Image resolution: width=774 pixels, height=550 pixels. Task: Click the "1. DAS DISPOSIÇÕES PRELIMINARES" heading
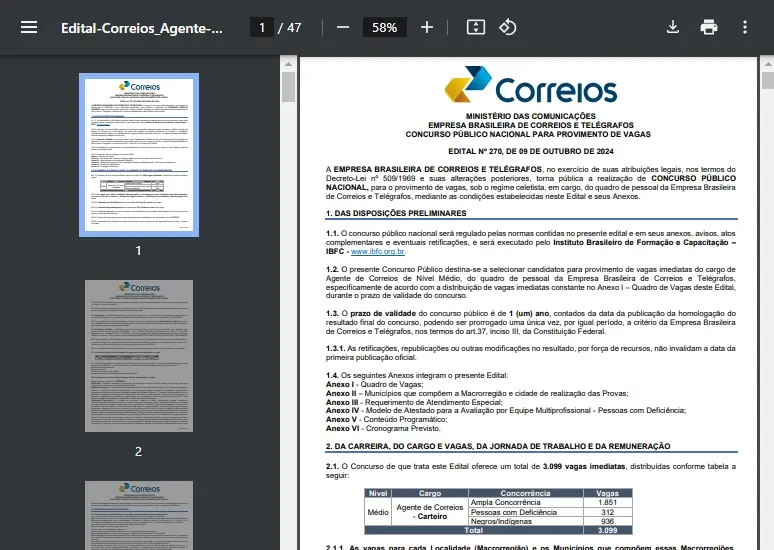tap(396, 214)
